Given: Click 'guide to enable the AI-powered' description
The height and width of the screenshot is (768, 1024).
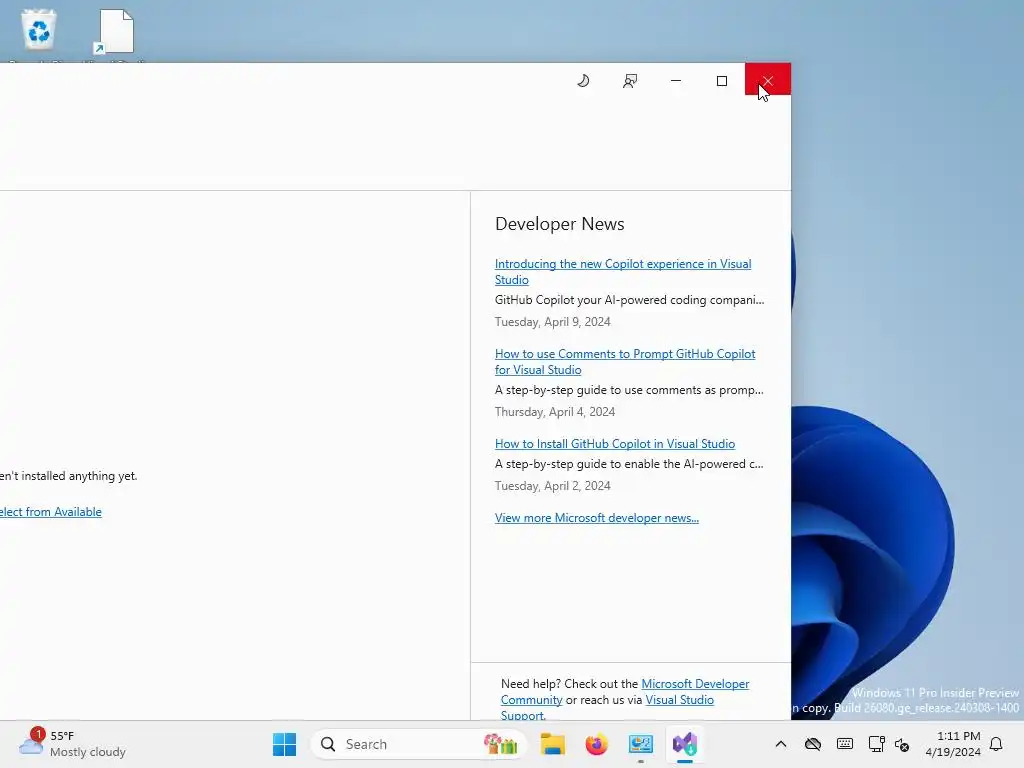Looking at the screenshot, I should click(629, 464).
